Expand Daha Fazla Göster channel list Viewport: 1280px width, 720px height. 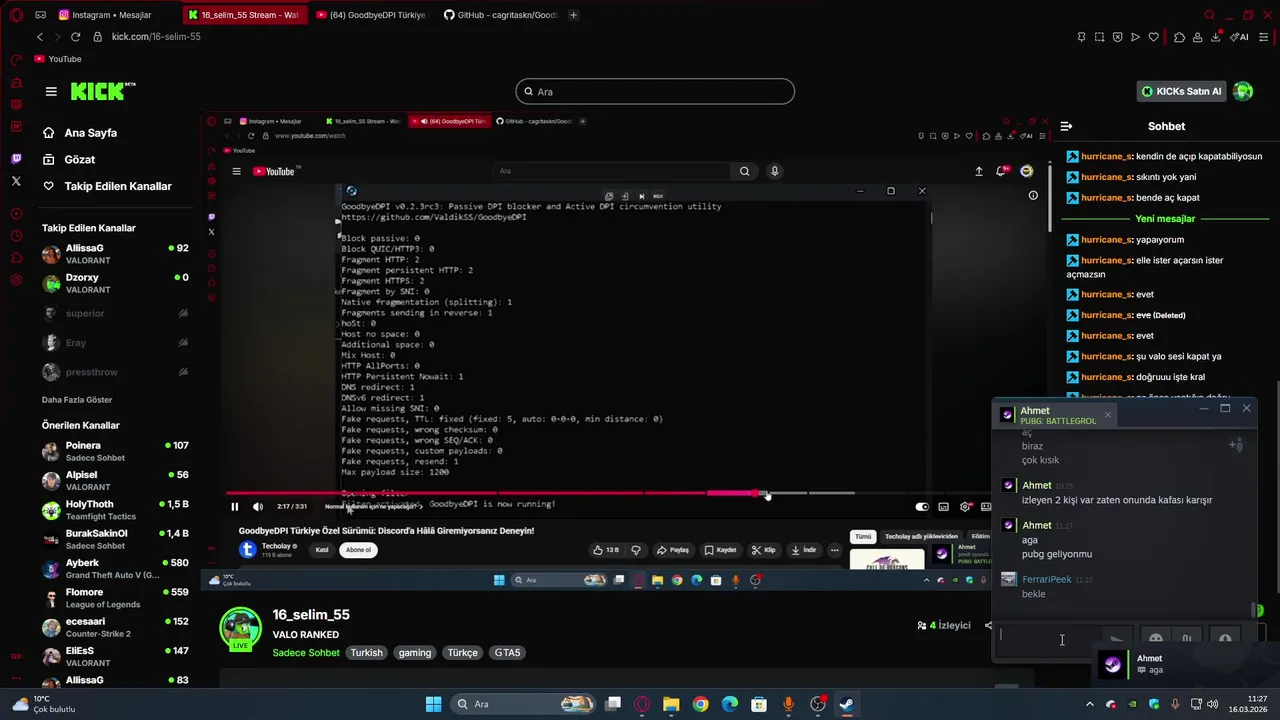pos(77,400)
